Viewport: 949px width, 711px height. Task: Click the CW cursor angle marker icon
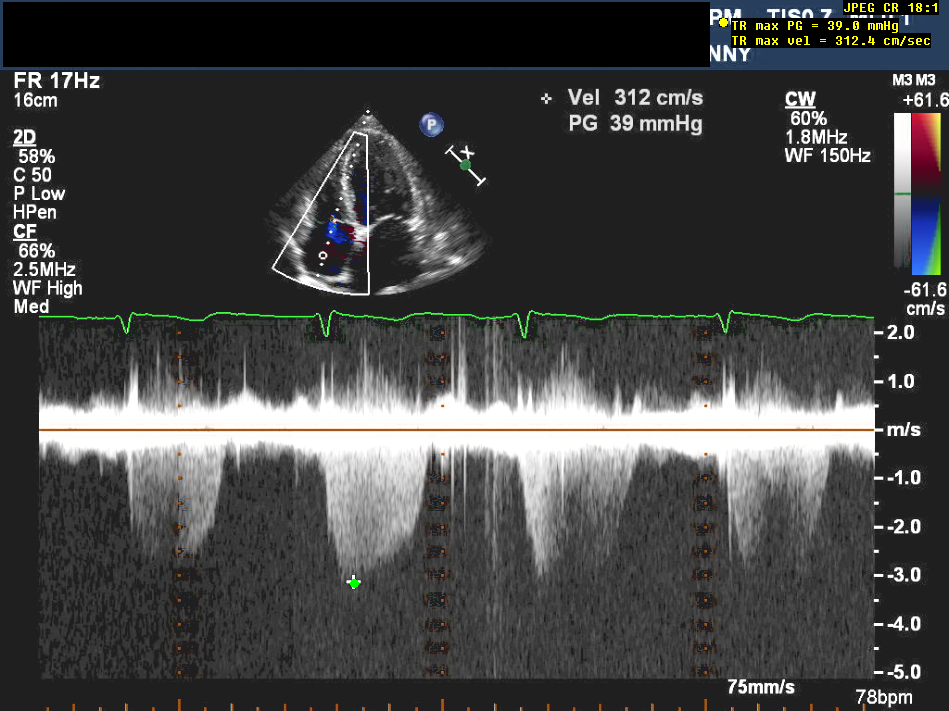point(466,165)
